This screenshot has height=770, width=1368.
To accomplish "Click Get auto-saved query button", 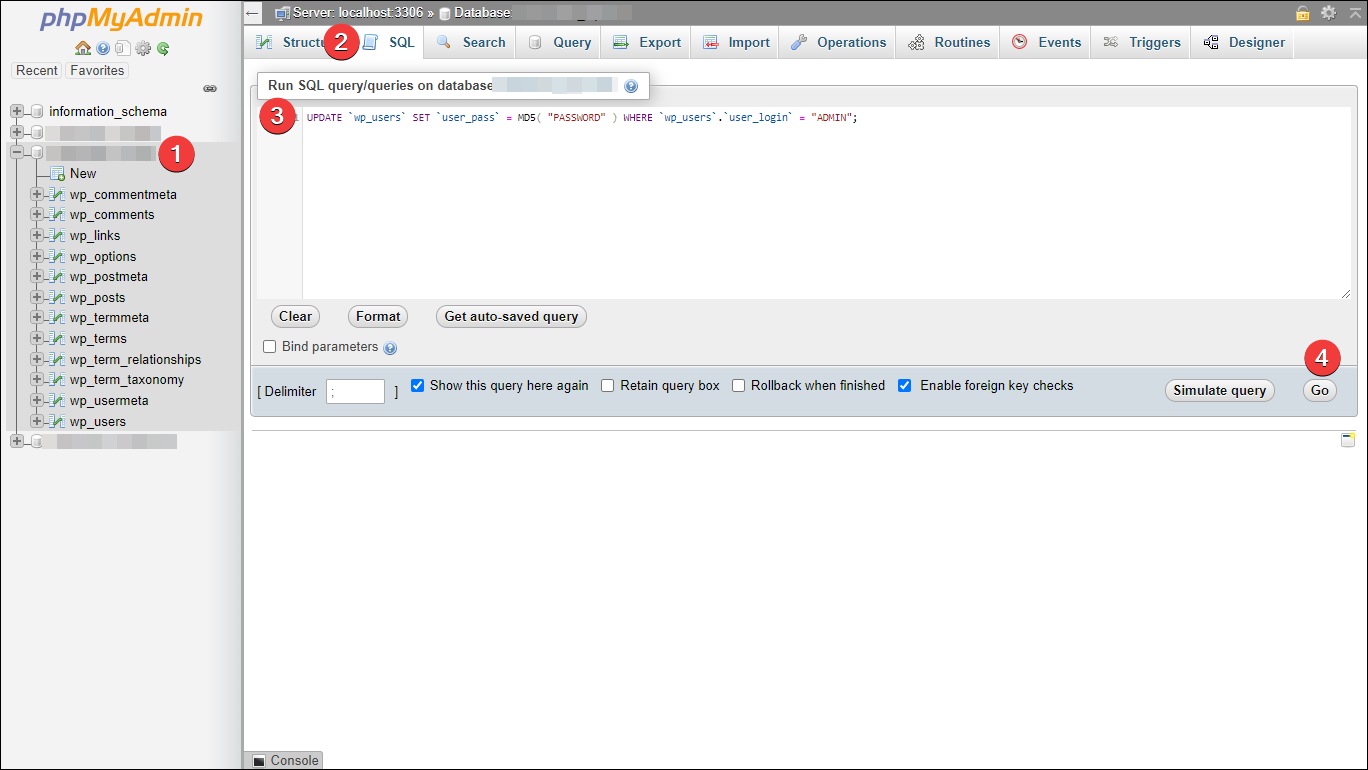I will [511, 316].
